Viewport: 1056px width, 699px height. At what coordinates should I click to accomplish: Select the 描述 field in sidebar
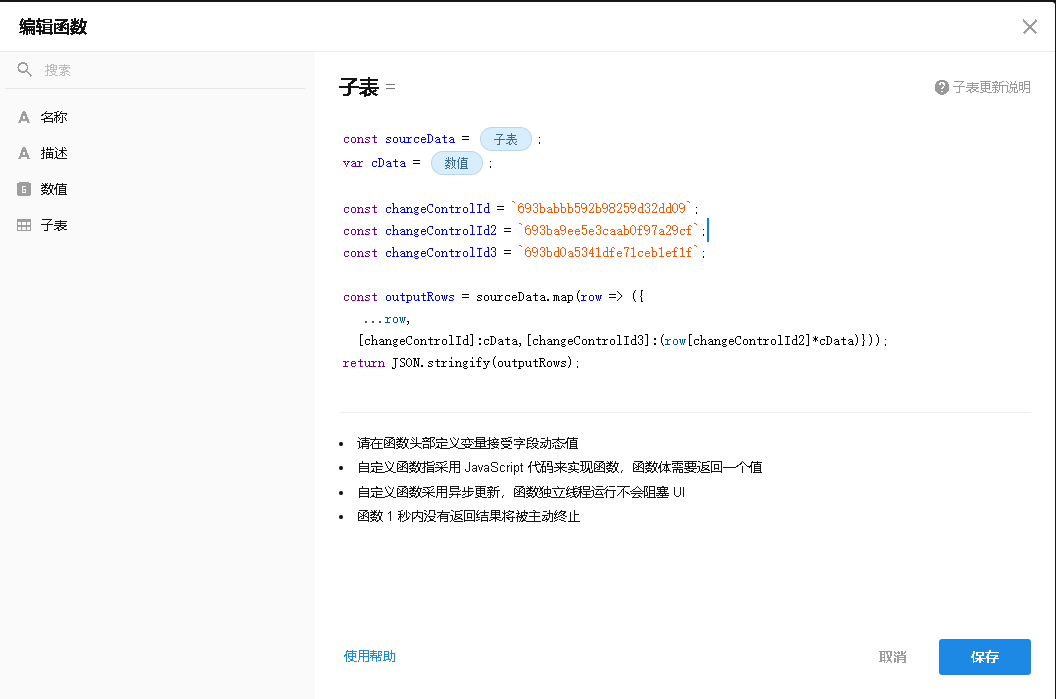point(54,154)
